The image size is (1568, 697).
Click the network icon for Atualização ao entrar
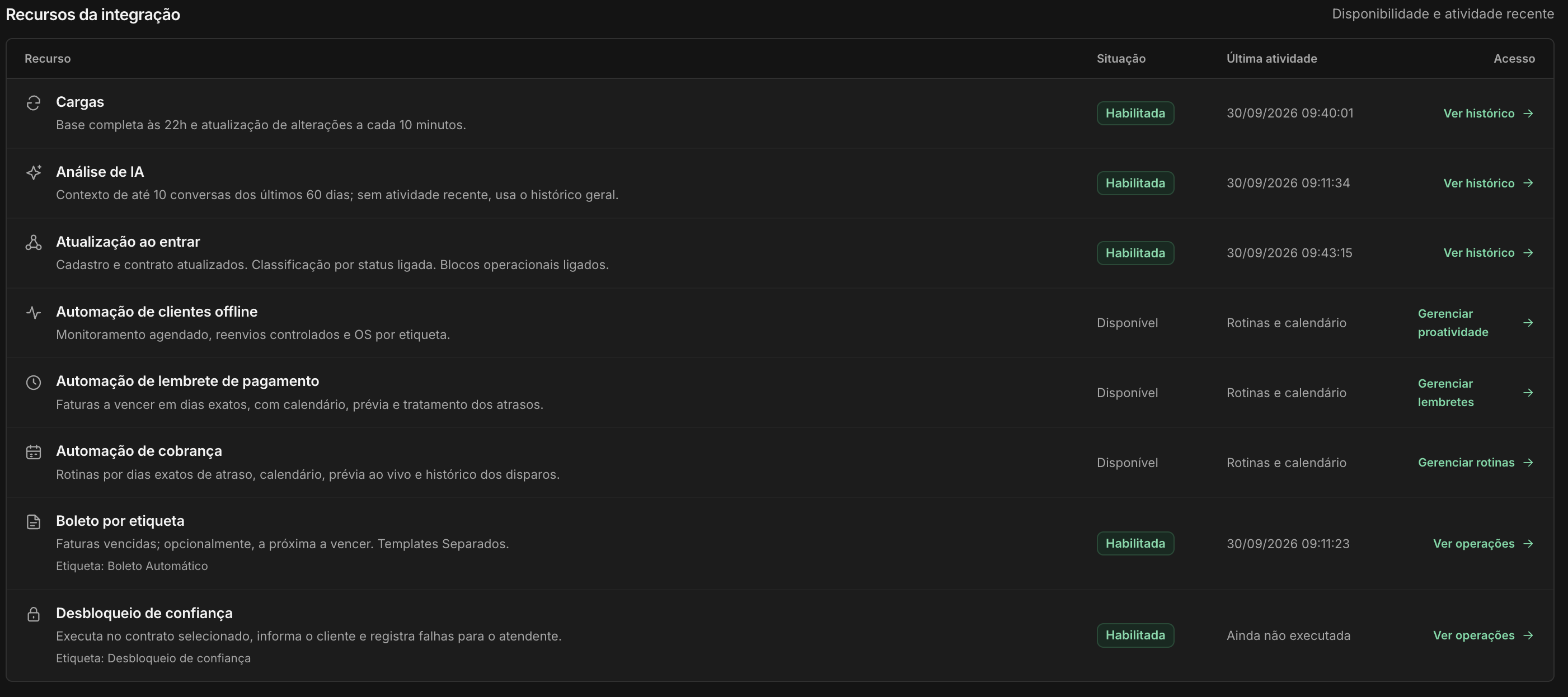34,243
